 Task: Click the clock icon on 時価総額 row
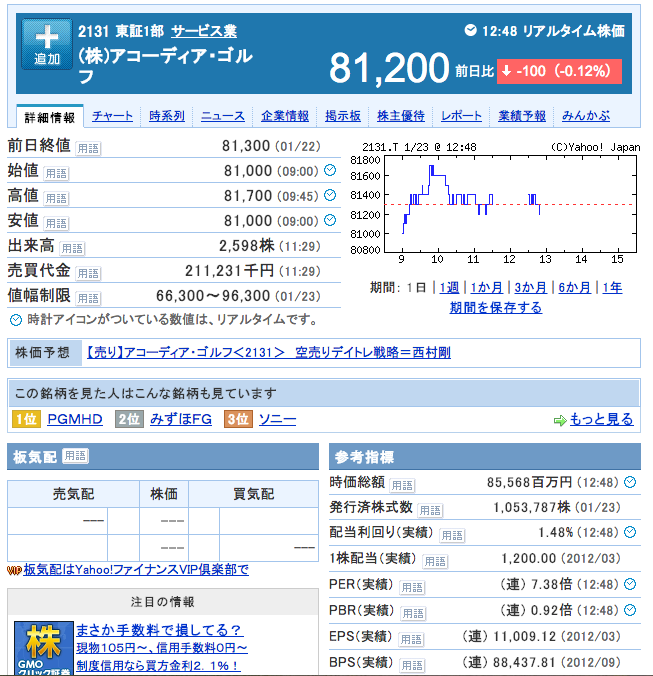coord(630,482)
